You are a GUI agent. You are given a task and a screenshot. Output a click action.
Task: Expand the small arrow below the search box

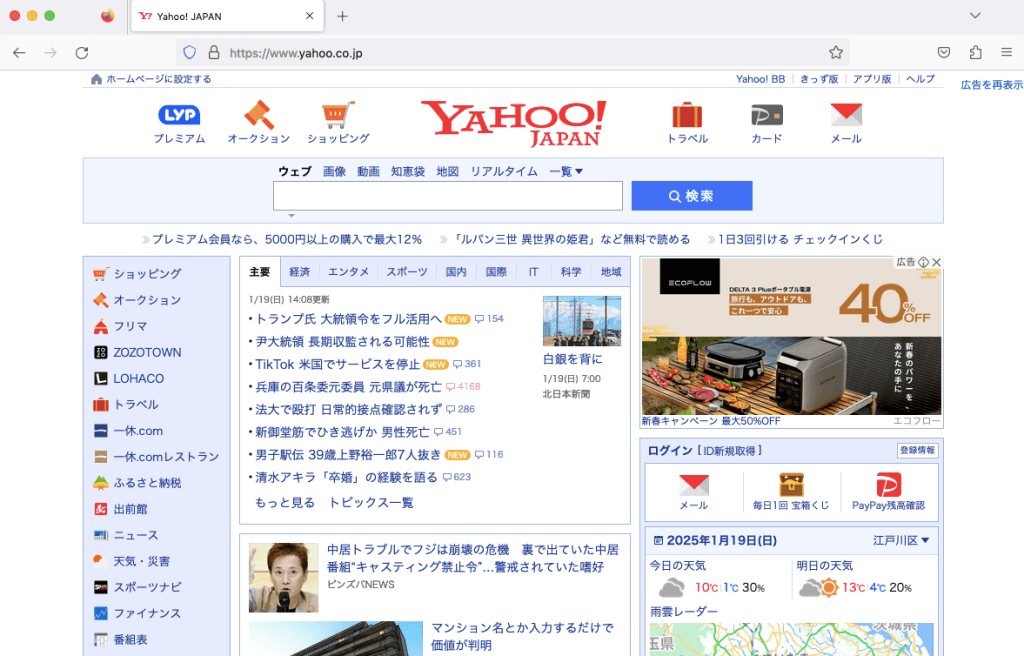click(x=291, y=216)
